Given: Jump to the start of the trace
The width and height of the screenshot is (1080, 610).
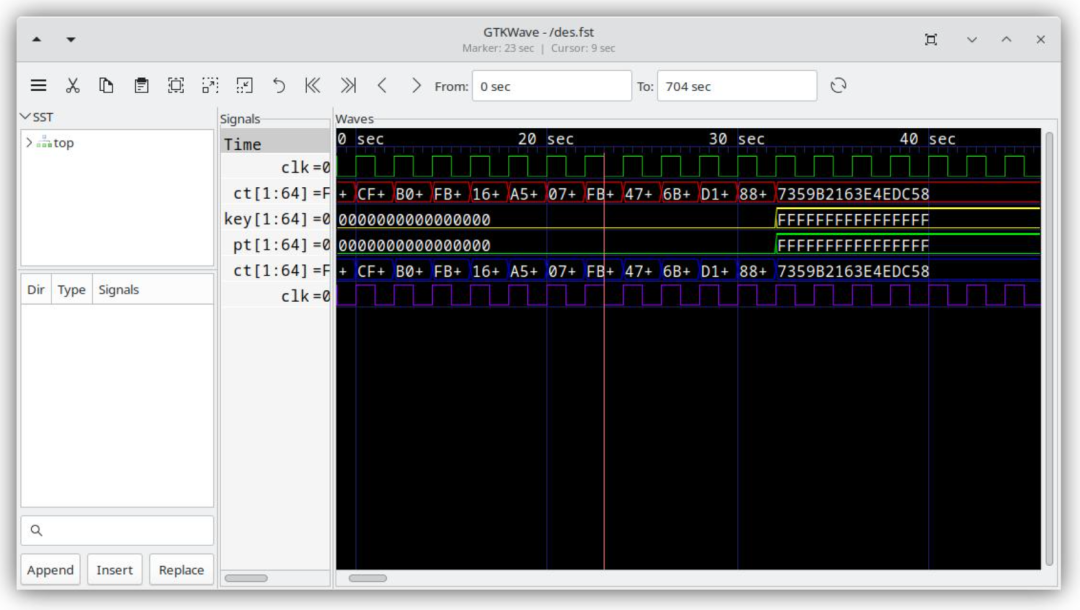Looking at the screenshot, I should 313,86.
